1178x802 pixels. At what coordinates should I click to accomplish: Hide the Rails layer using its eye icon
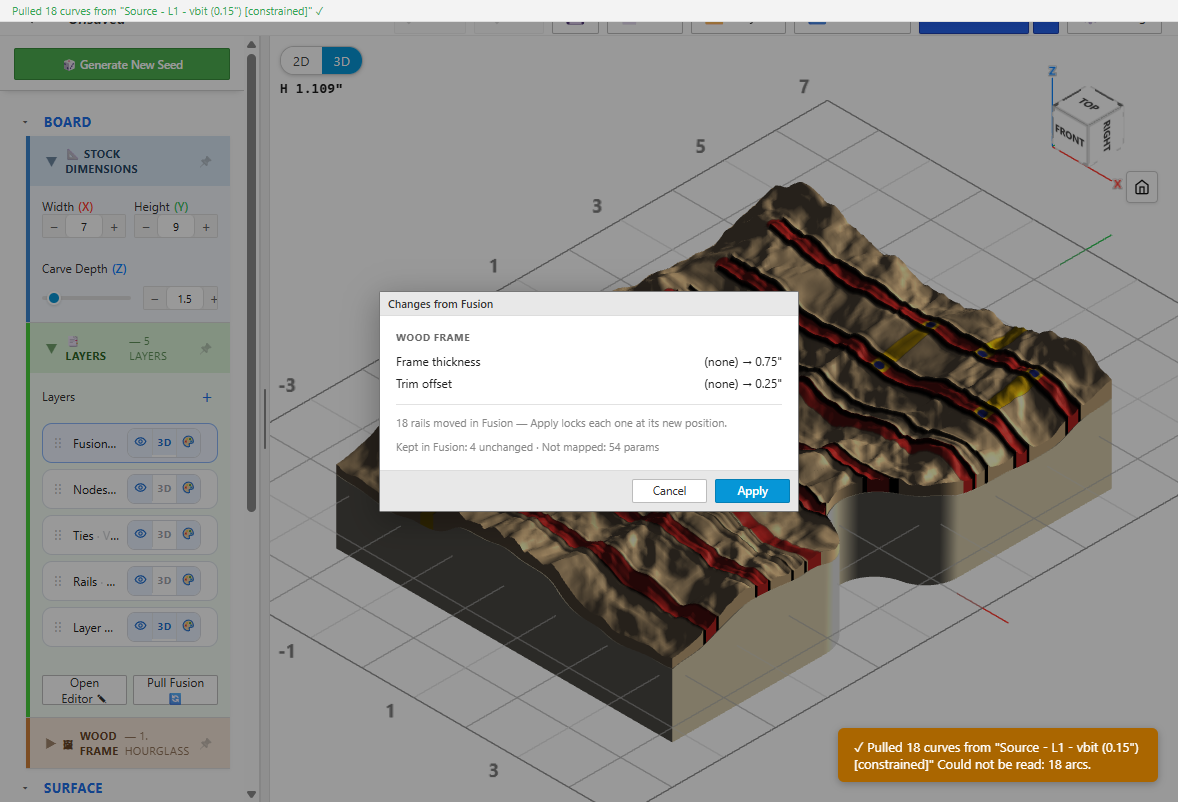click(x=140, y=580)
